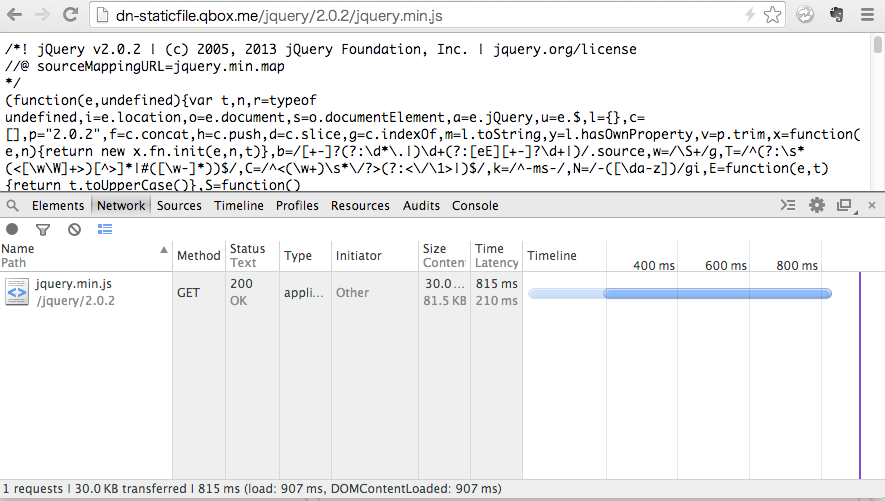This screenshot has width=885, height=501.
Task: Click the page vertical scrollbar thumb
Action: (x=877, y=45)
